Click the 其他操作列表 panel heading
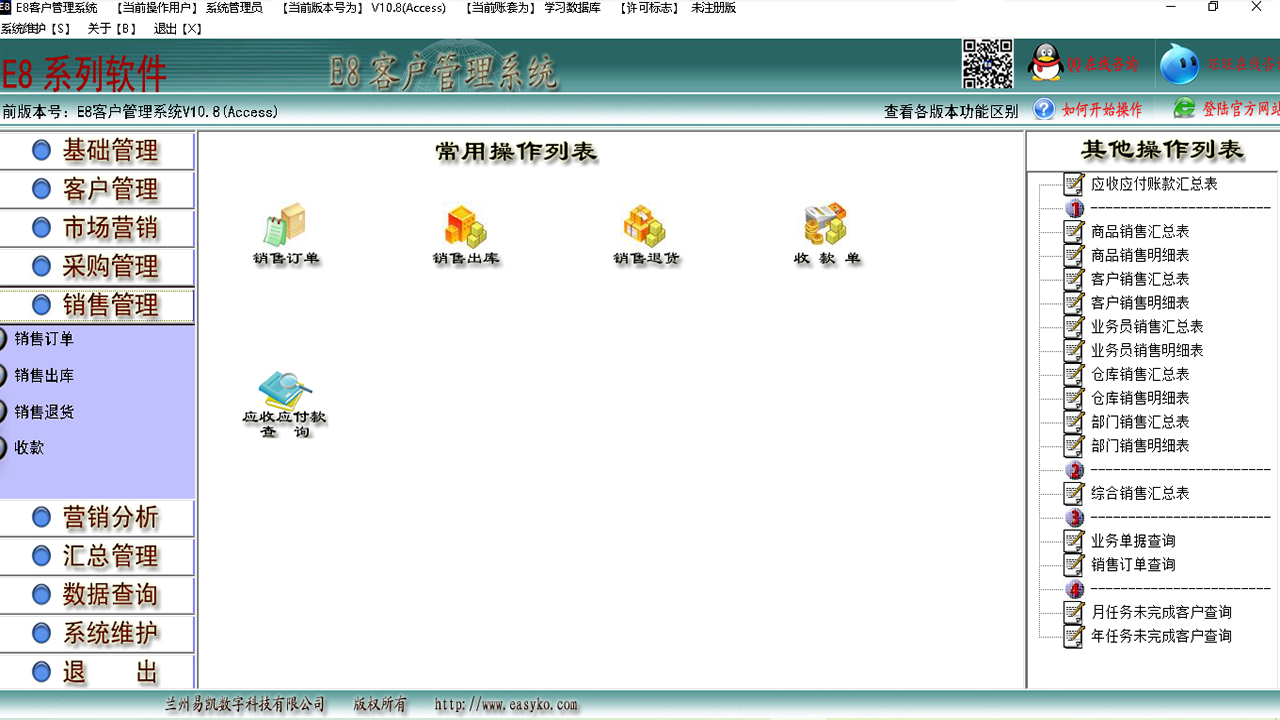The width and height of the screenshot is (1280, 720). click(1162, 150)
